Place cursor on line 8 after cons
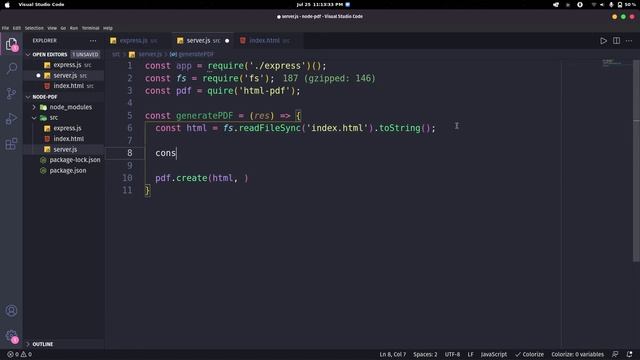Viewport: 640px width, 360px height. point(176,153)
